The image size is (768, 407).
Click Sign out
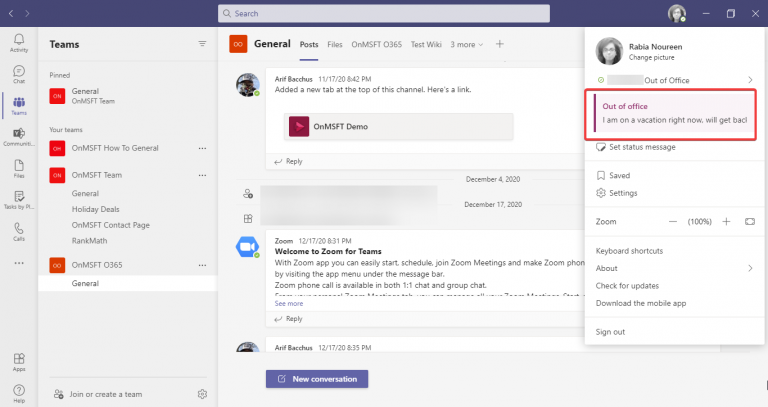pos(610,332)
